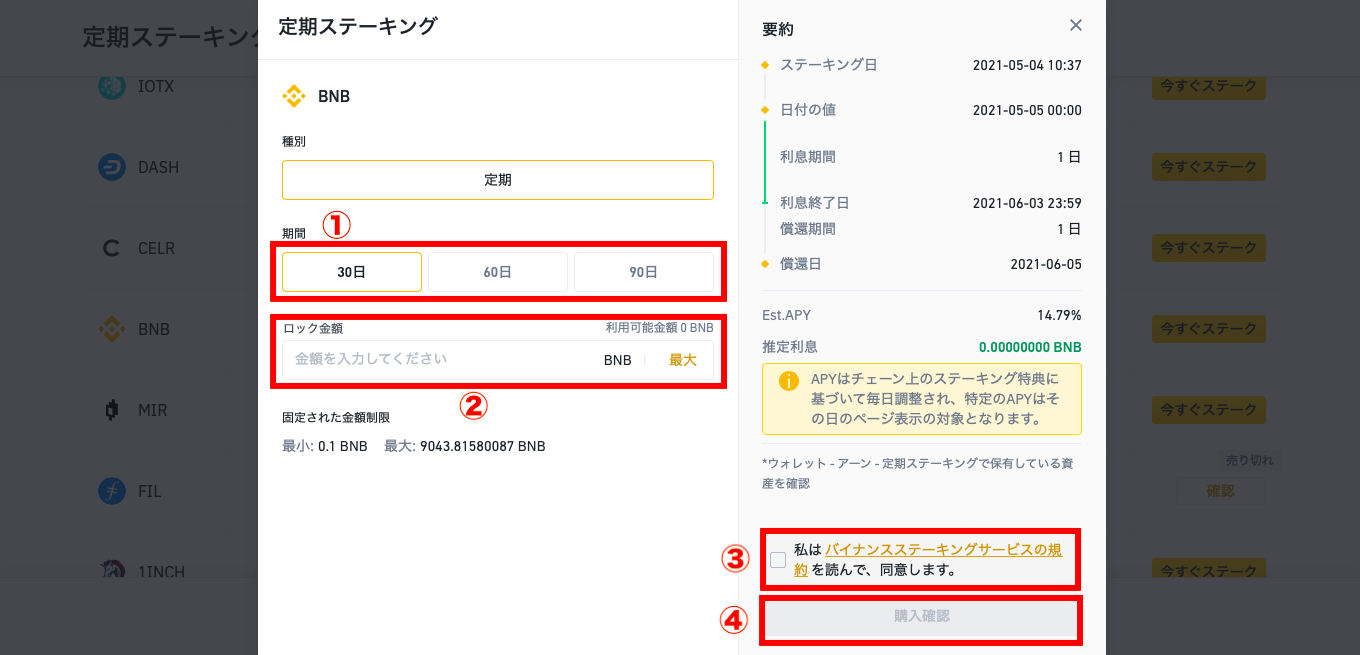
Task: Click the yellow info icon beside APY notice
Action: (x=789, y=381)
